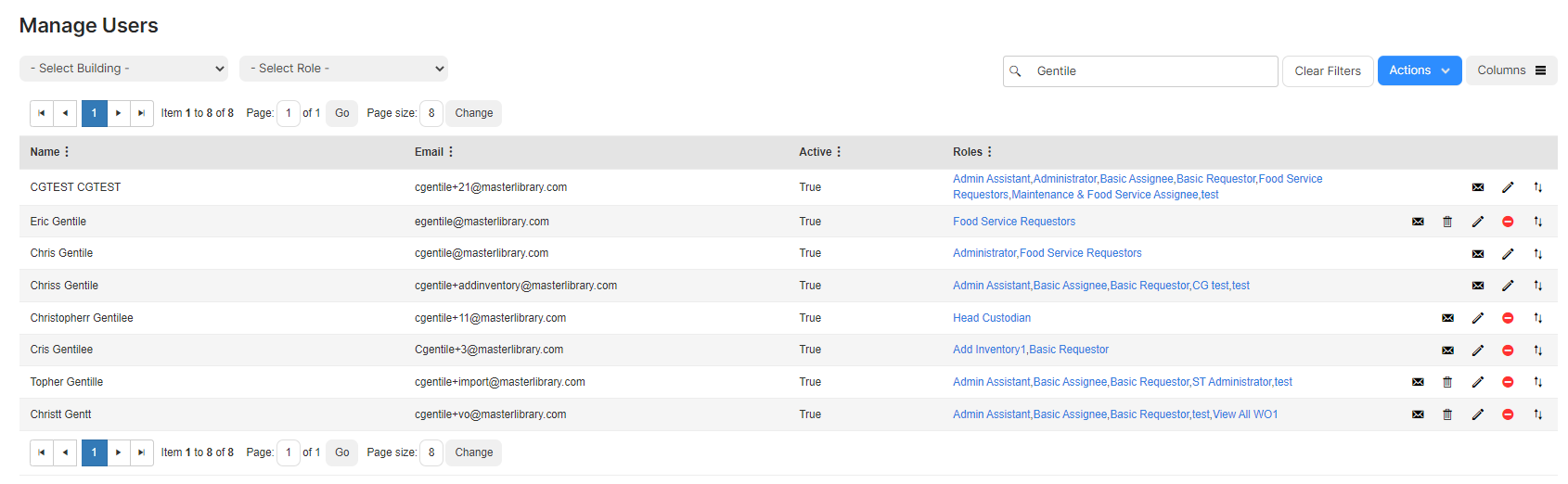Screen dimensions: 1568x484
Task: Expand the Actions dropdown button
Action: click(x=1420, y=70)
